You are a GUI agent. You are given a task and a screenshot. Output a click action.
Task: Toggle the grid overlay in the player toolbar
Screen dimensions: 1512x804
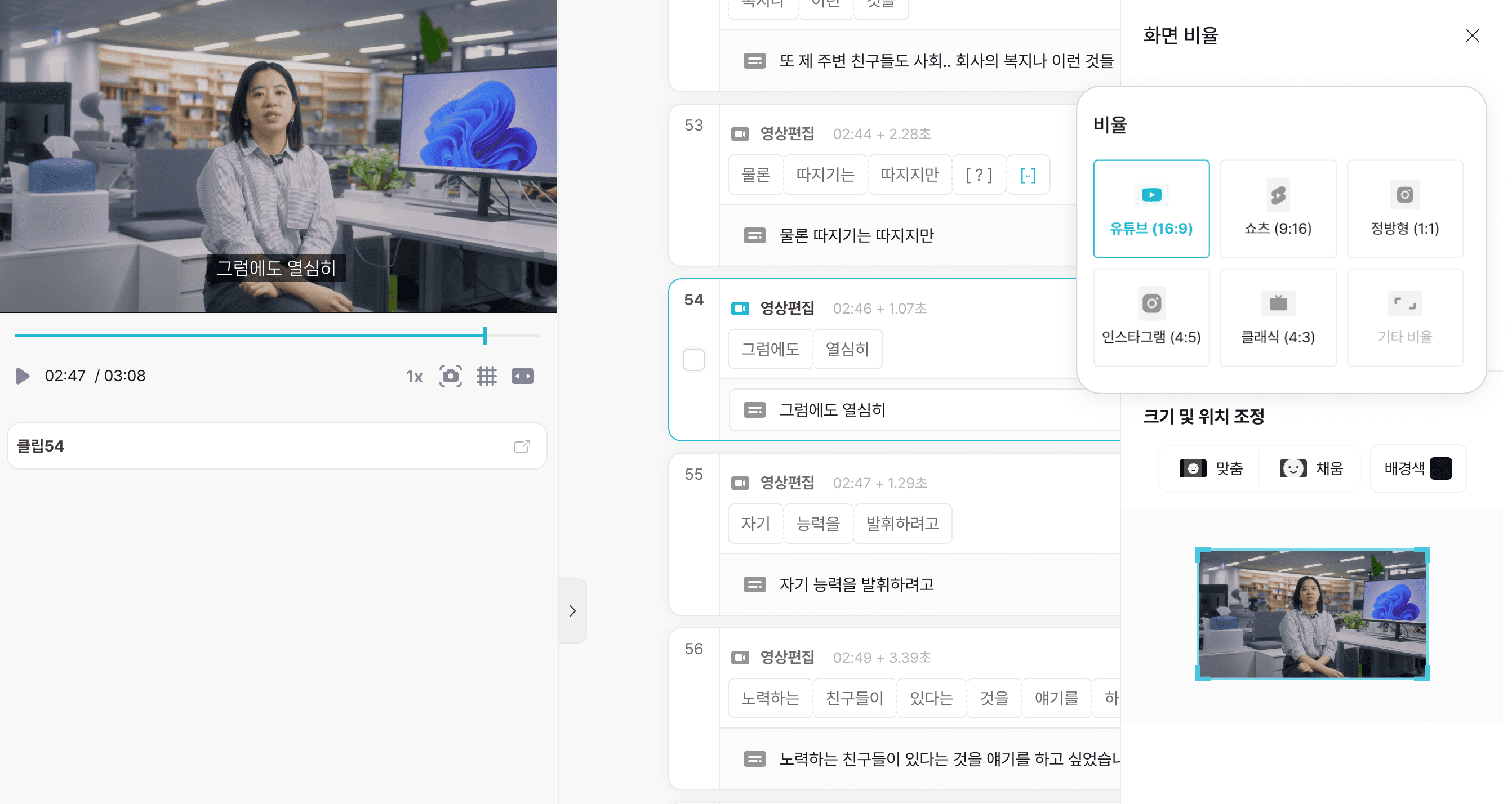pos(486,376)
